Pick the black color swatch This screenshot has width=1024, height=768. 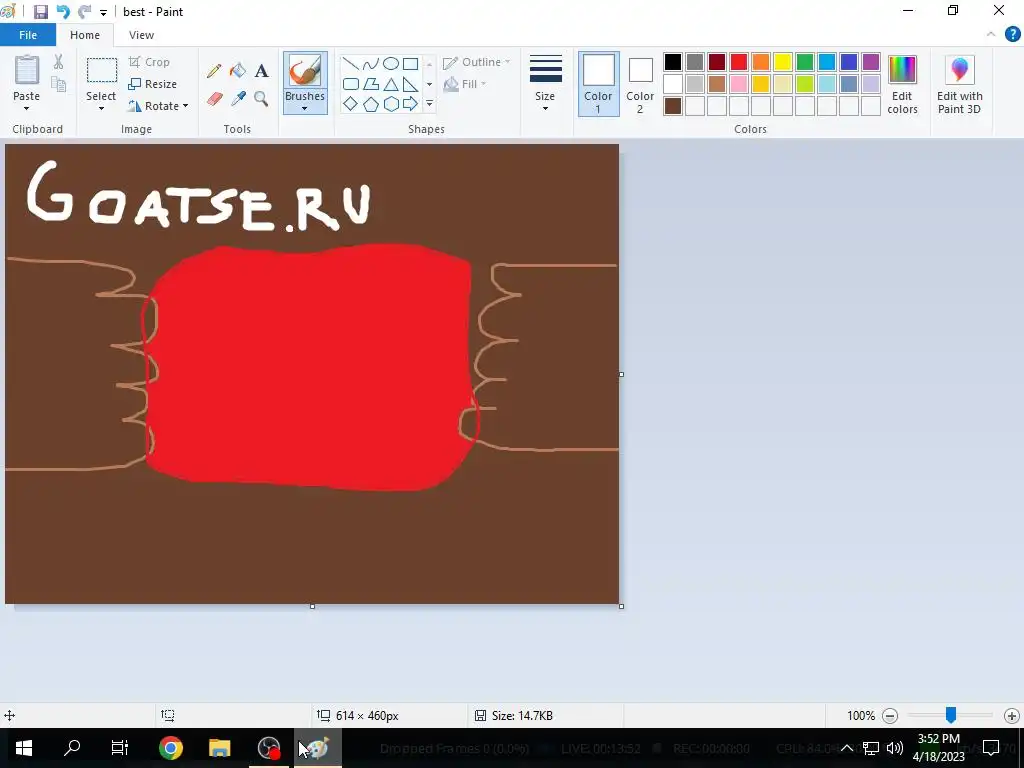click(x=673, y=62)
